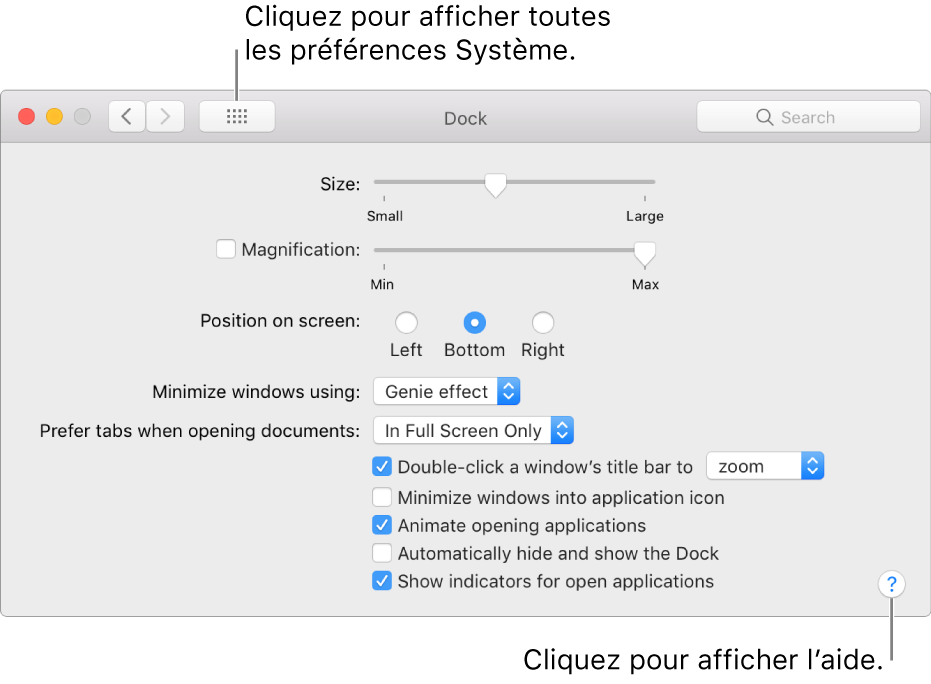This screenshot has height=684, width=931.
Task: Uncheck Double-click a window's title bar
Action: (x=382, y=467)
